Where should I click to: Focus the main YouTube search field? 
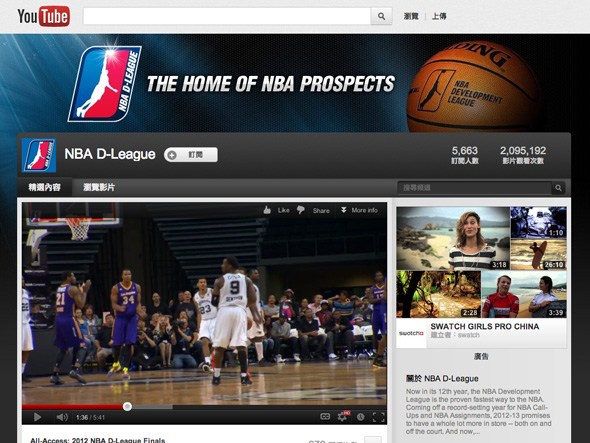[227, 16]
